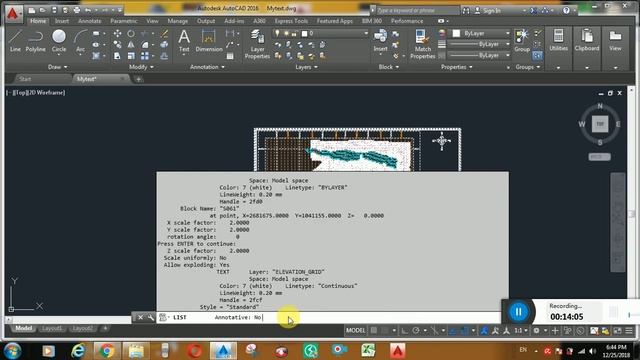Switch to the Layout1 tab

52,329
